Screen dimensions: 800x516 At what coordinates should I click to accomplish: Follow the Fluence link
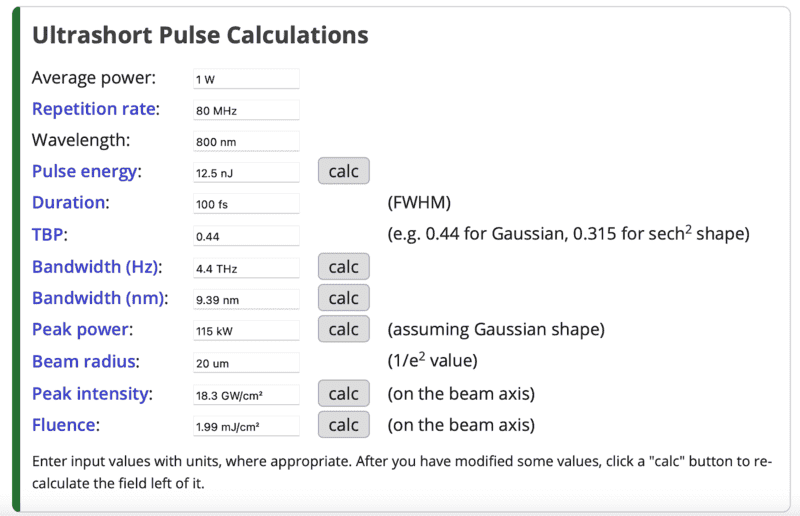64,425
